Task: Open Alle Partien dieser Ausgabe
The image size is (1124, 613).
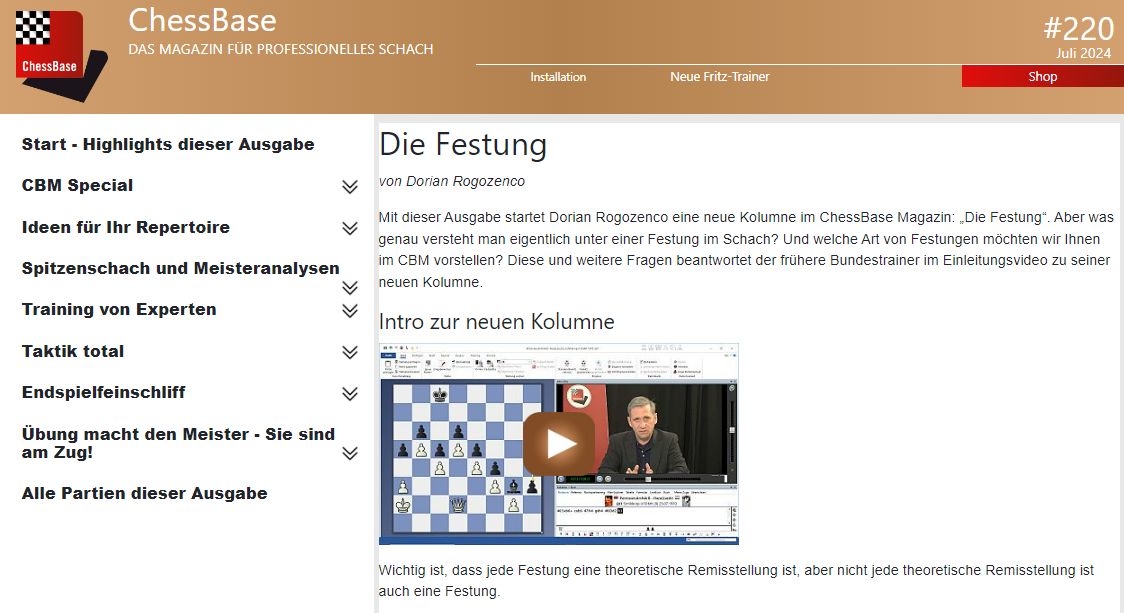Action: [x=145, y=494]
